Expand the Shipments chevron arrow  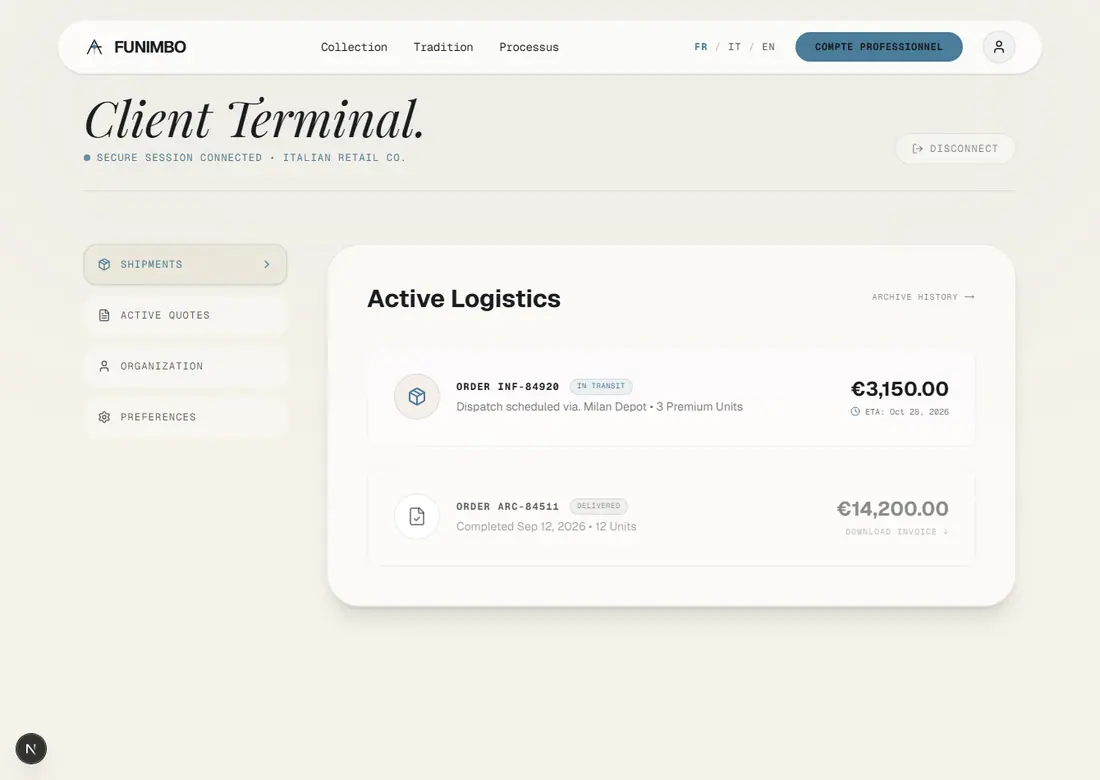267,264
